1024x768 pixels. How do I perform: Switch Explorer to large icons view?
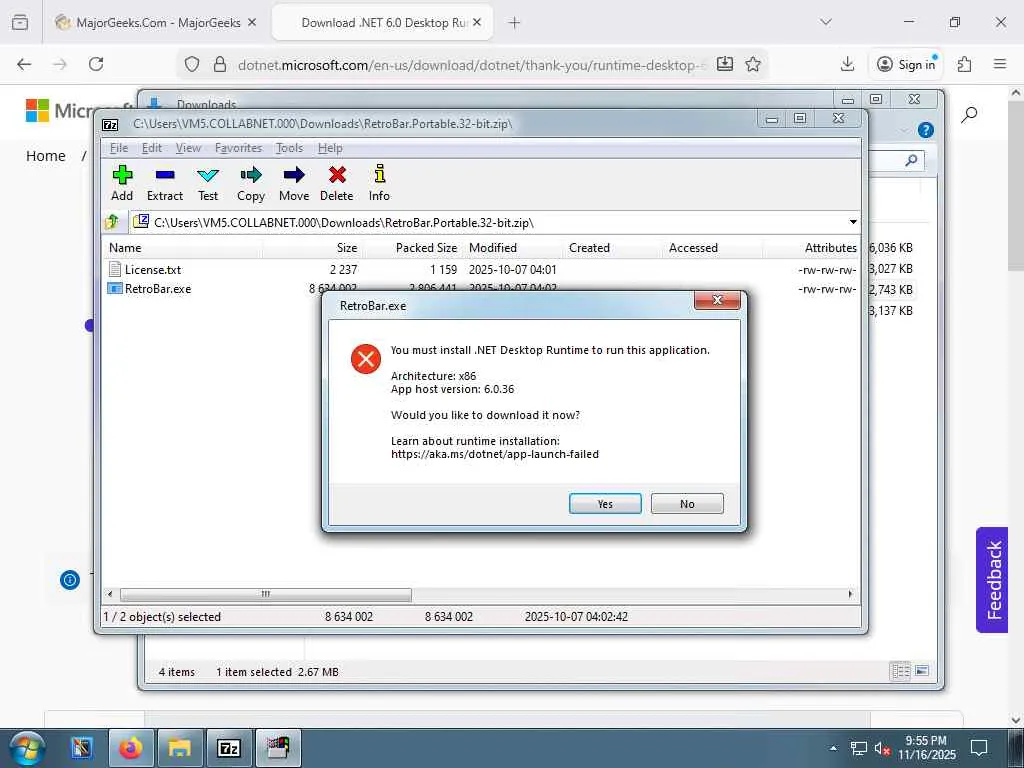(921, 671)
